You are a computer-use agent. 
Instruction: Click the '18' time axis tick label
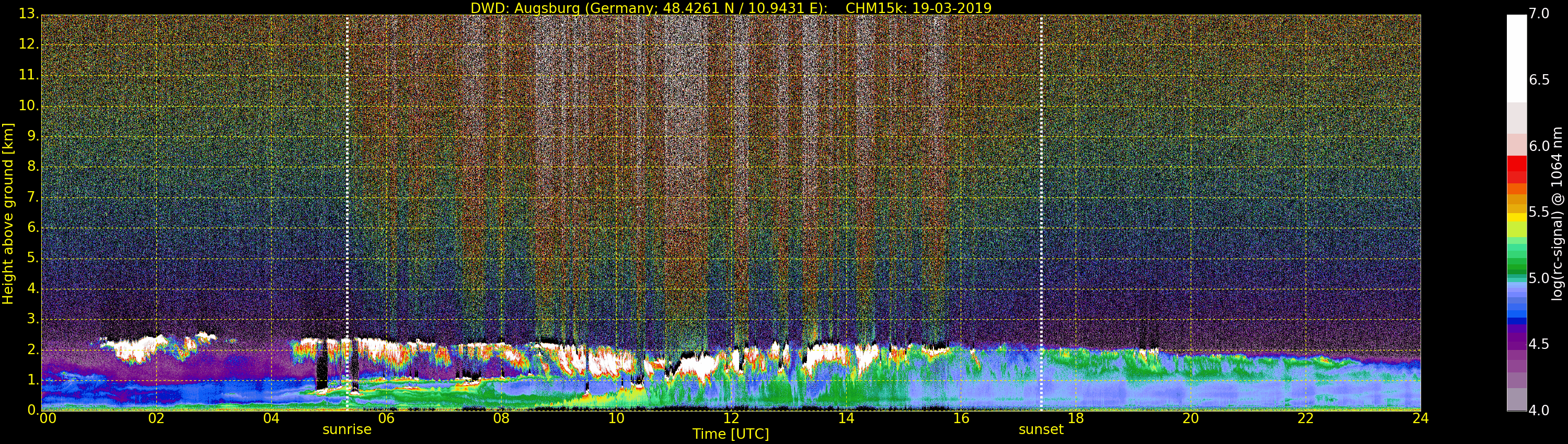(x=1076, y=418)
